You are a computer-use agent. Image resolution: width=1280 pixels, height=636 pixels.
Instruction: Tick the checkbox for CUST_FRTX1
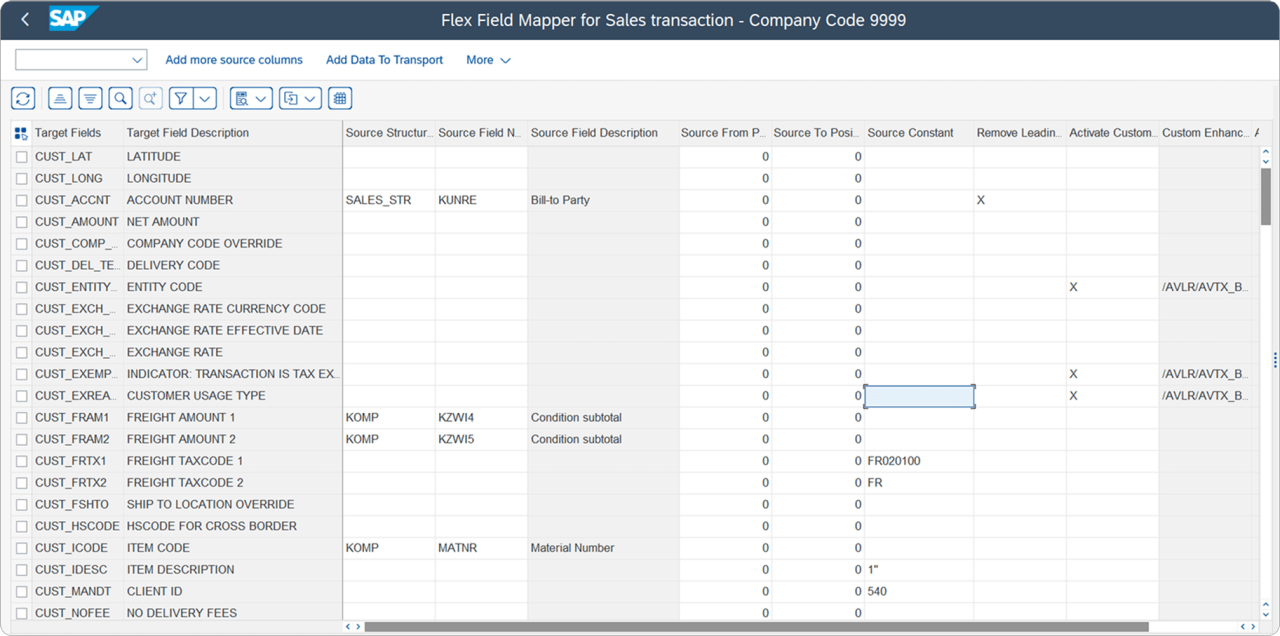[21, 461]
